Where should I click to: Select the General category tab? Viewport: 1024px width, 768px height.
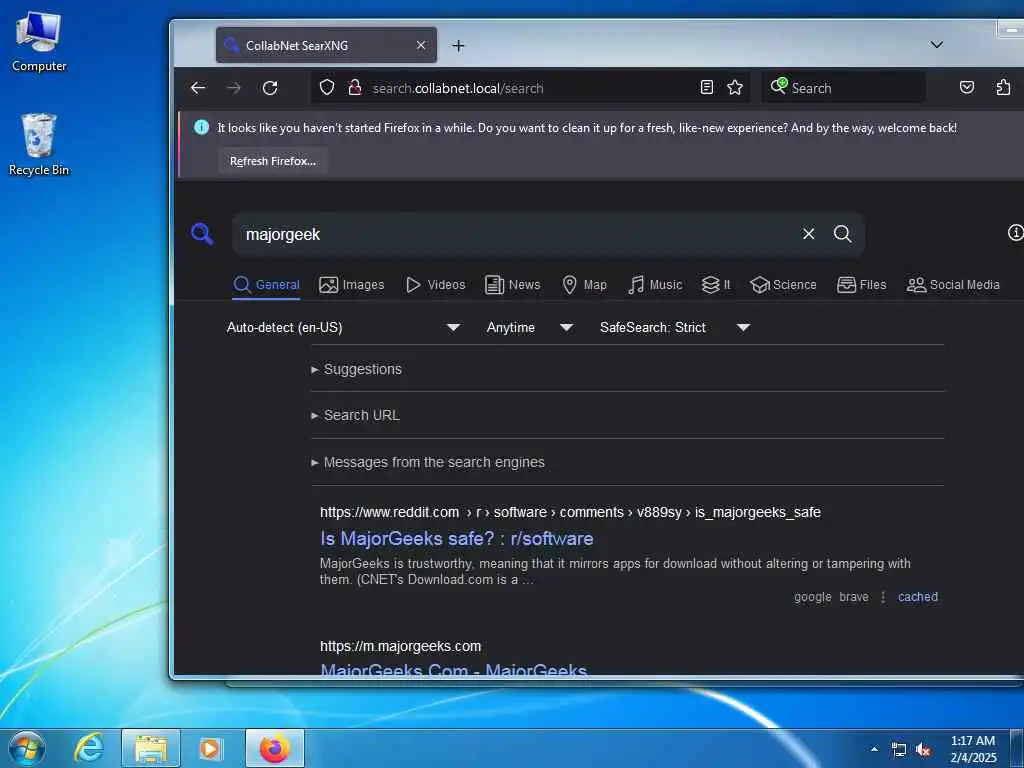[266, 285]
